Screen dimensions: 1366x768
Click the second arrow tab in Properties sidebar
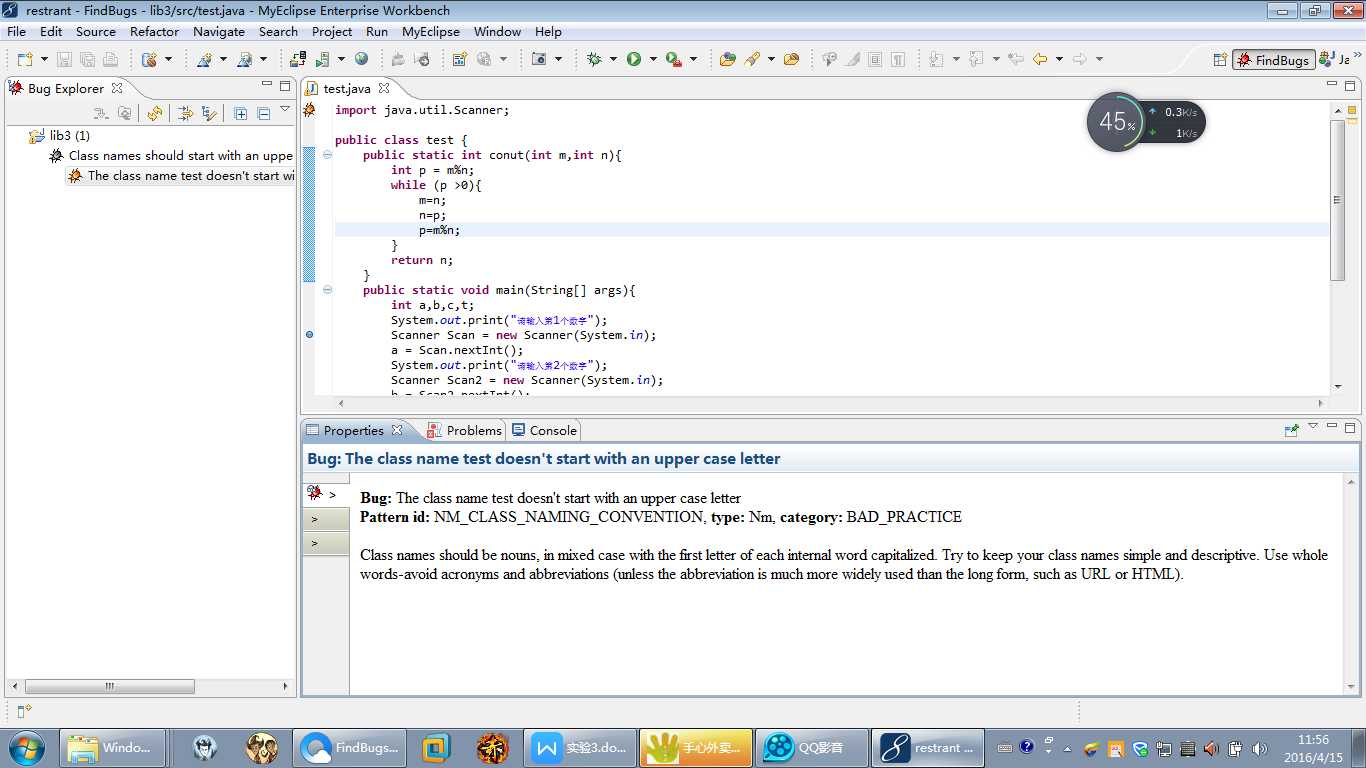pos(325,519)
